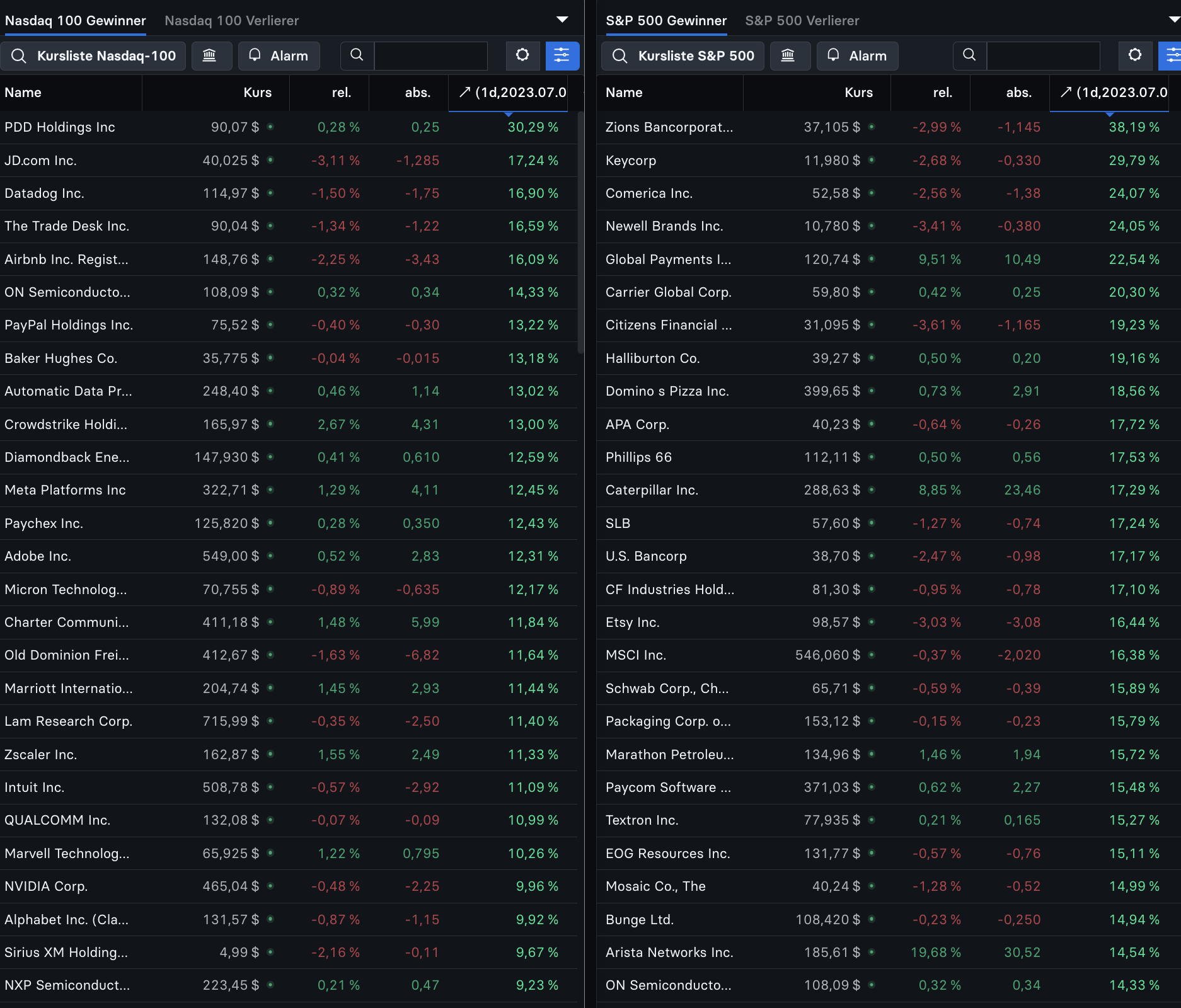Viewport: 1181px width, 1008px height.
Task: Open PDD Holdings Inc row
Action: pyautogui.click(x=289, y=127)
